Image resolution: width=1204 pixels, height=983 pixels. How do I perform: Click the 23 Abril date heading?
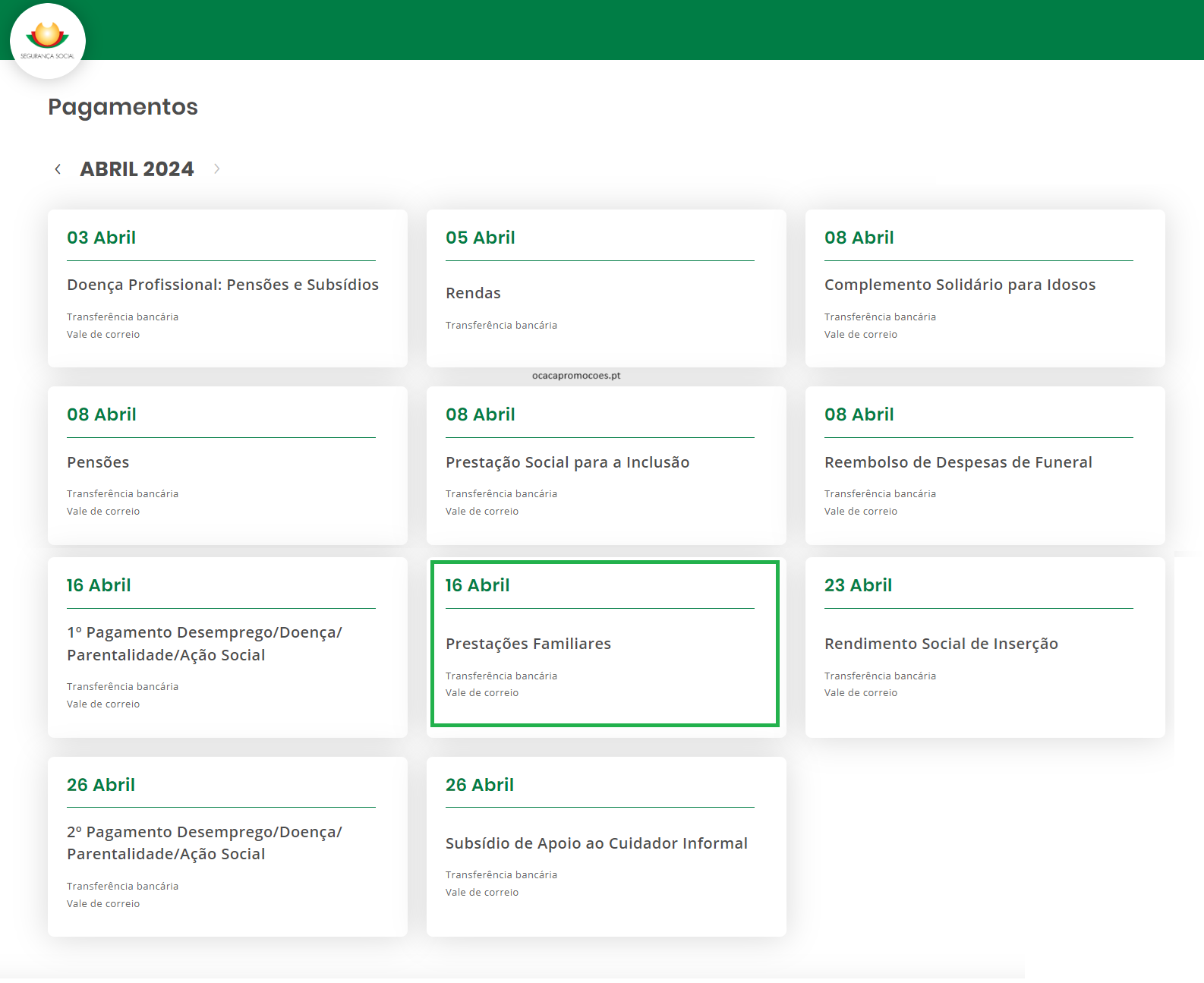[858, 585]
